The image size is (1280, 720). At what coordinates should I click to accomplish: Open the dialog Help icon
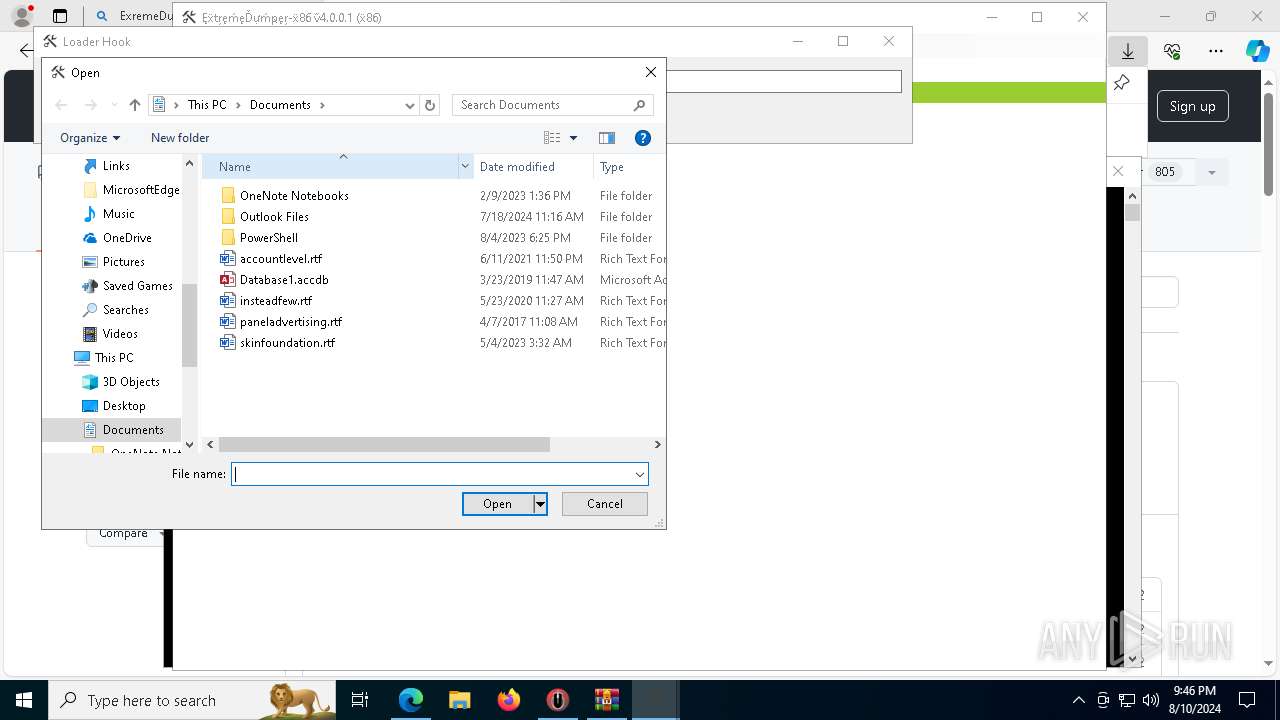pos(643,138)
